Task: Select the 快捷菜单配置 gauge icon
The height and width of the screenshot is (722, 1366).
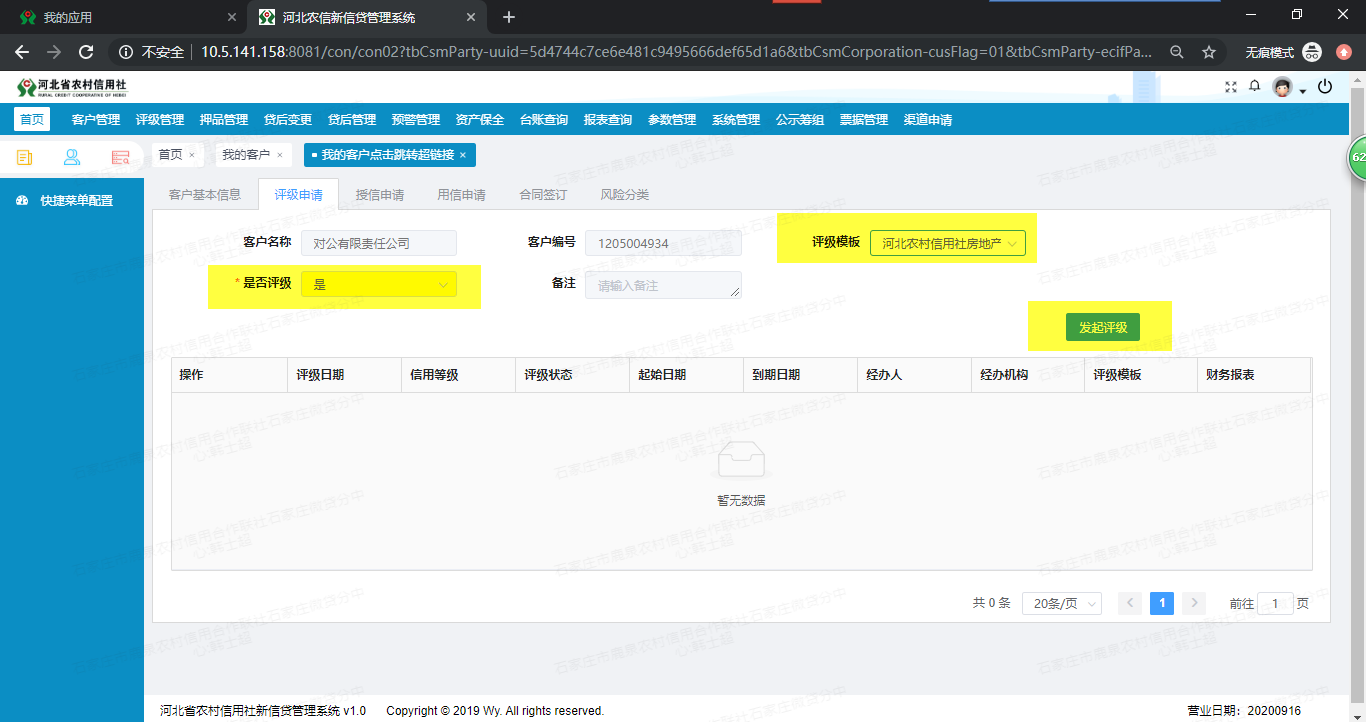Action: coord(22,199)
